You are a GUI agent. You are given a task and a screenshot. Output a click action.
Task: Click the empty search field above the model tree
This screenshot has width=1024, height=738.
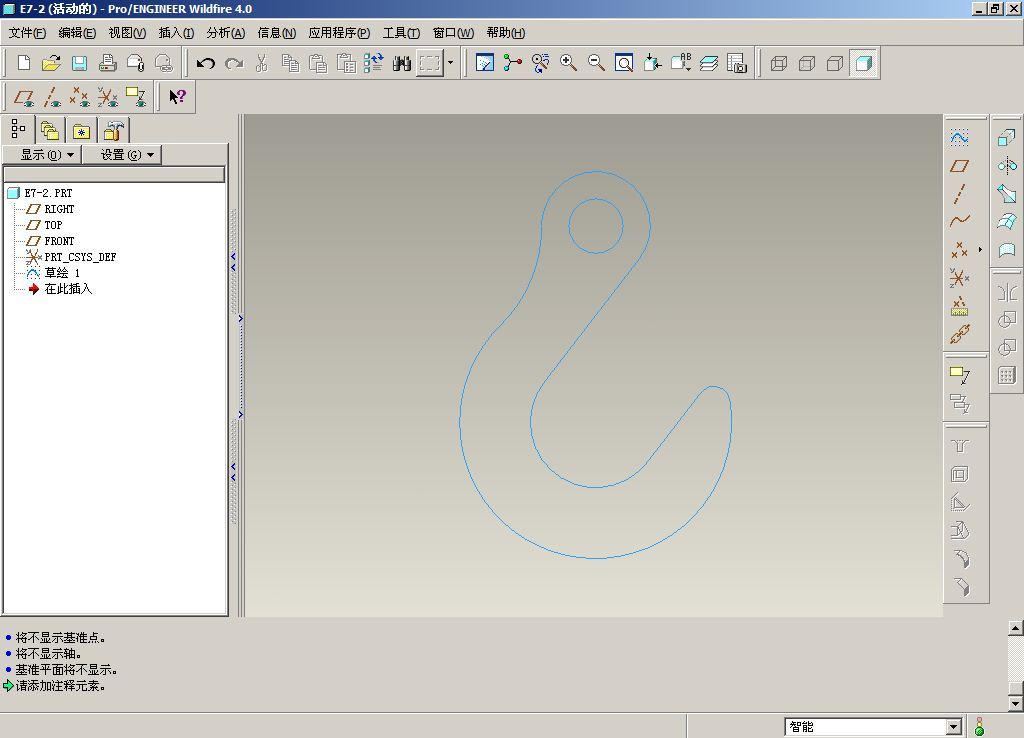point(114,174)
